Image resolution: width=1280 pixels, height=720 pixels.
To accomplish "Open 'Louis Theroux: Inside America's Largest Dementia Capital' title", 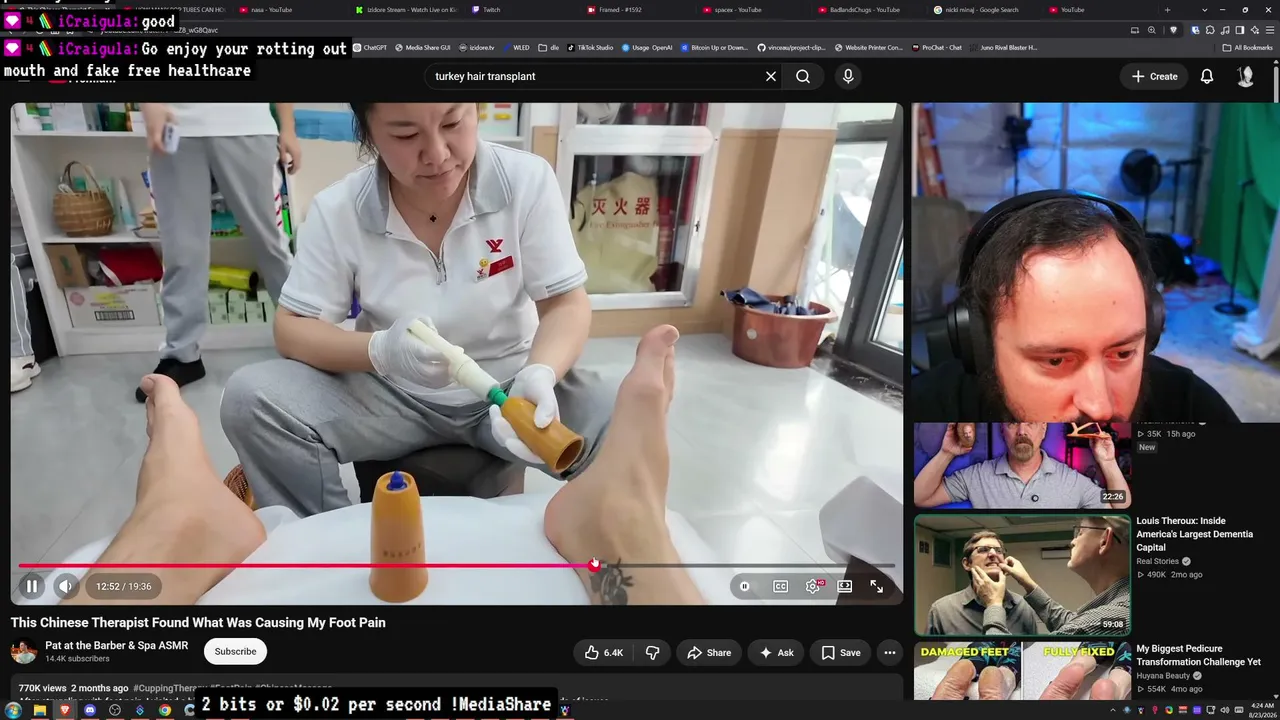I will coord(1195,534).
